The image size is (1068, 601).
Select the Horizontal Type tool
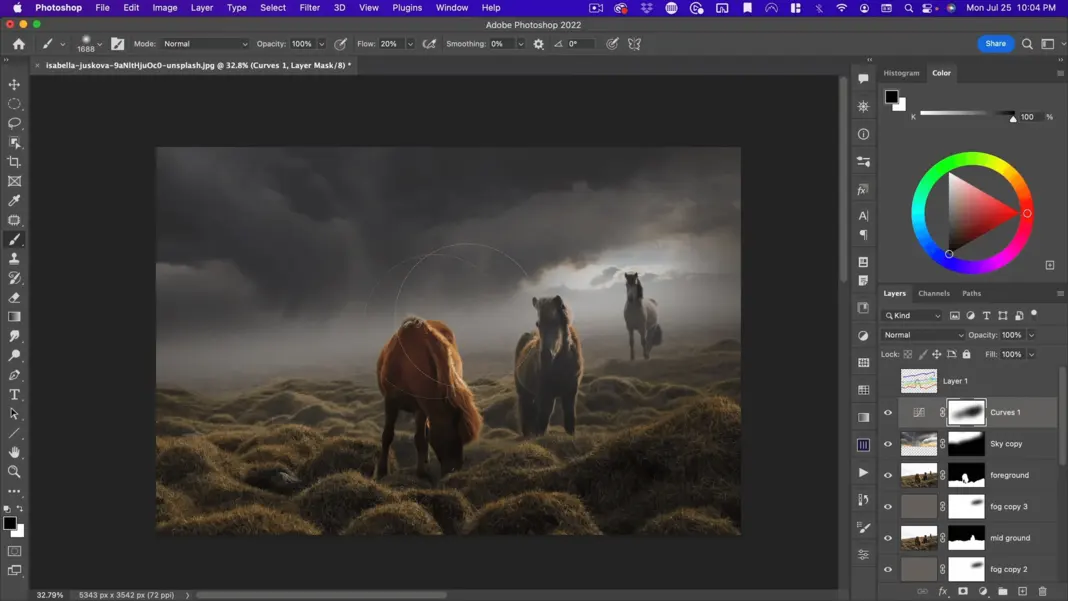click(14, 395)
